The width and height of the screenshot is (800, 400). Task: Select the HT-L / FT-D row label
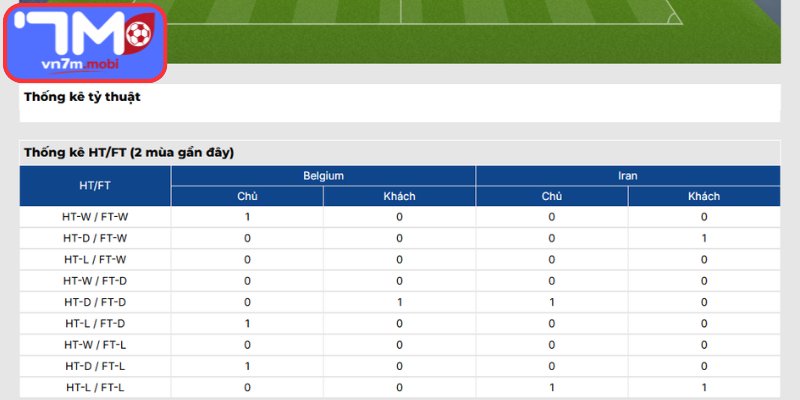(x=95, y=323)
